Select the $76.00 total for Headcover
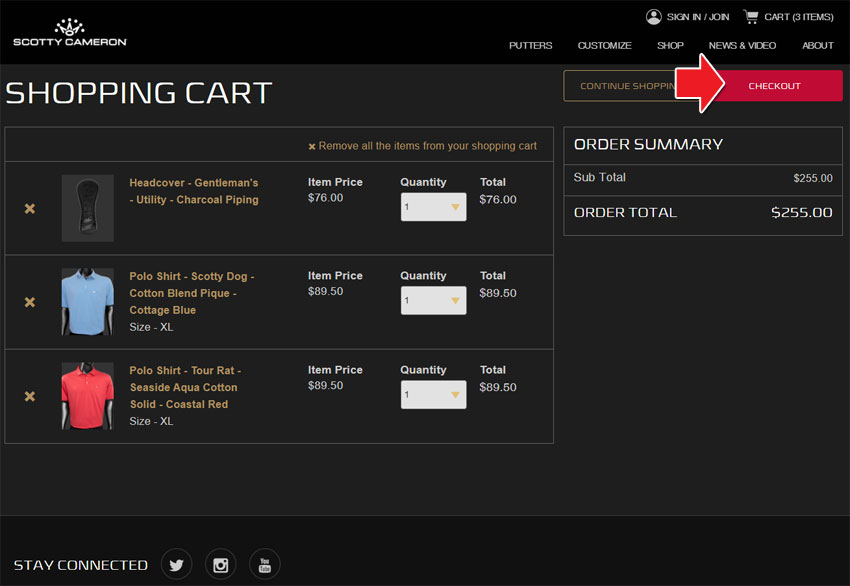Viewport: 850px width, 586px height. [498, 199]
